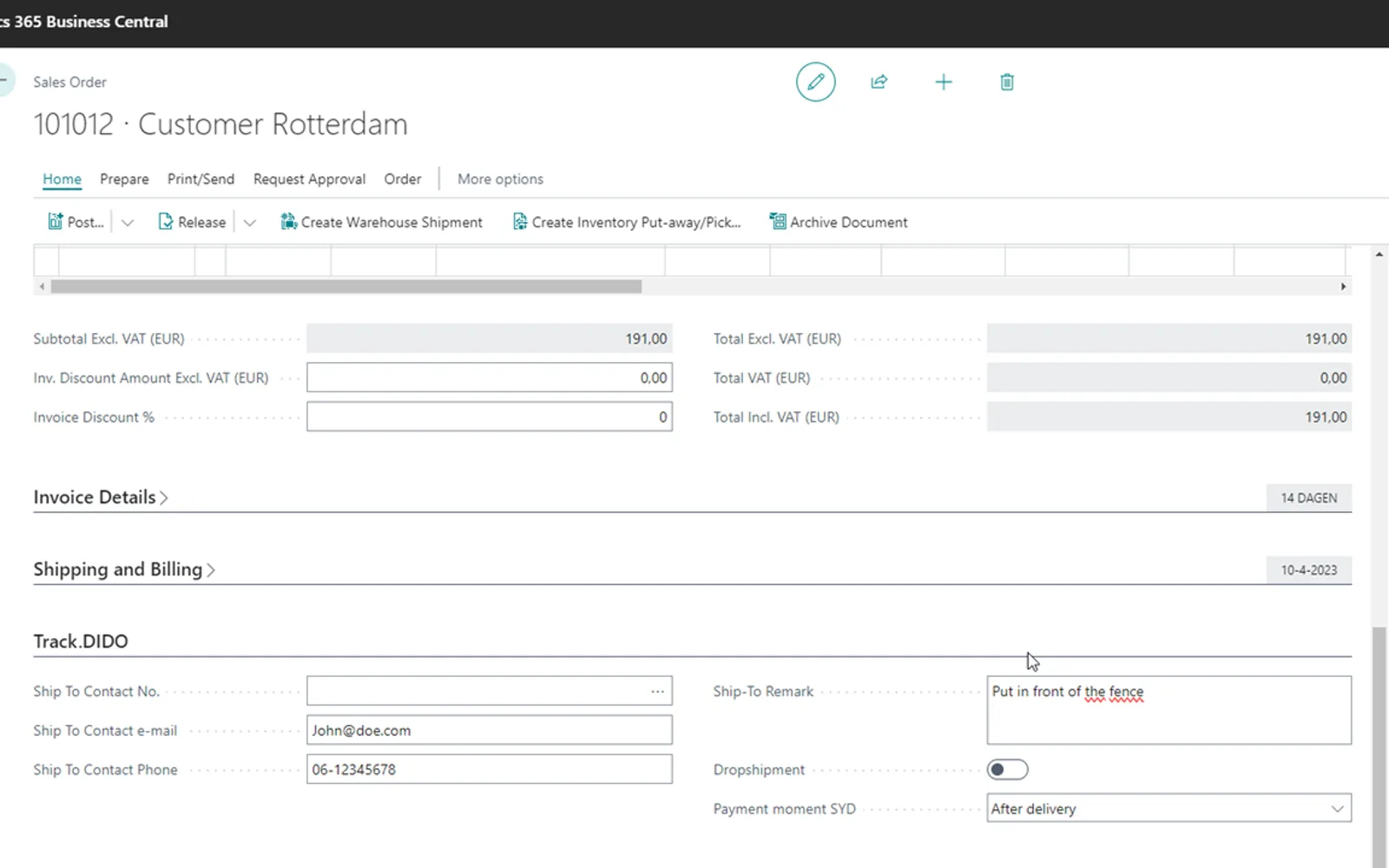Toggle the Dropshipment switch
Image resolution: width=1389 pixels, height=868 pixels.
tap(1007, 769)
